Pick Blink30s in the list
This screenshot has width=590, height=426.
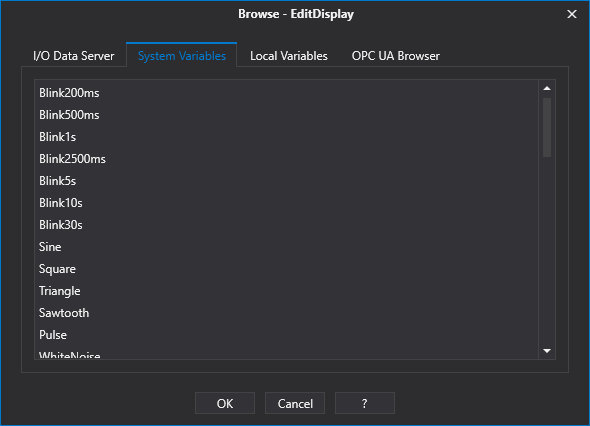pyautogui.click(x=286, y=225)
